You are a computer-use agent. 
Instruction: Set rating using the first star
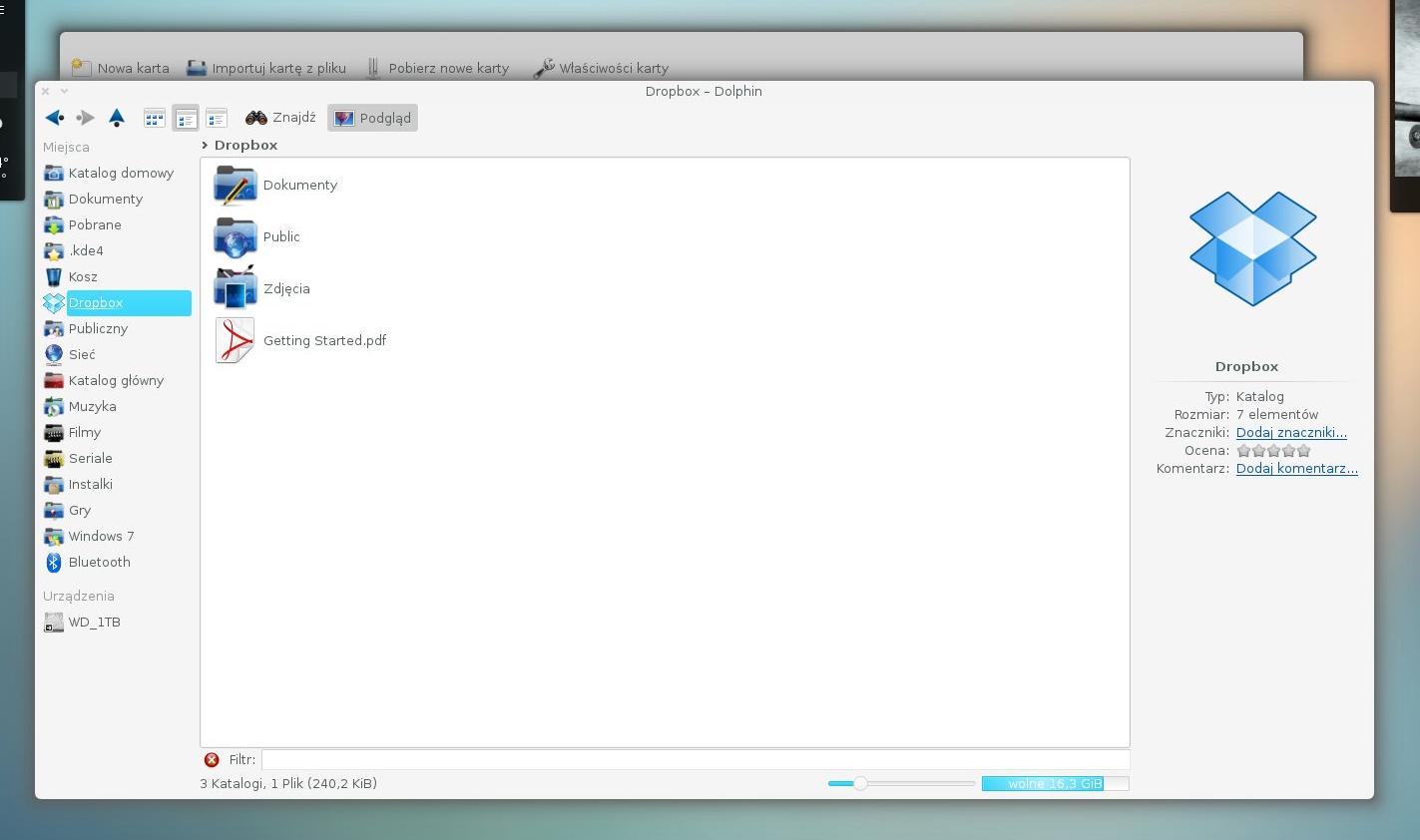(x=1243, y=450)
